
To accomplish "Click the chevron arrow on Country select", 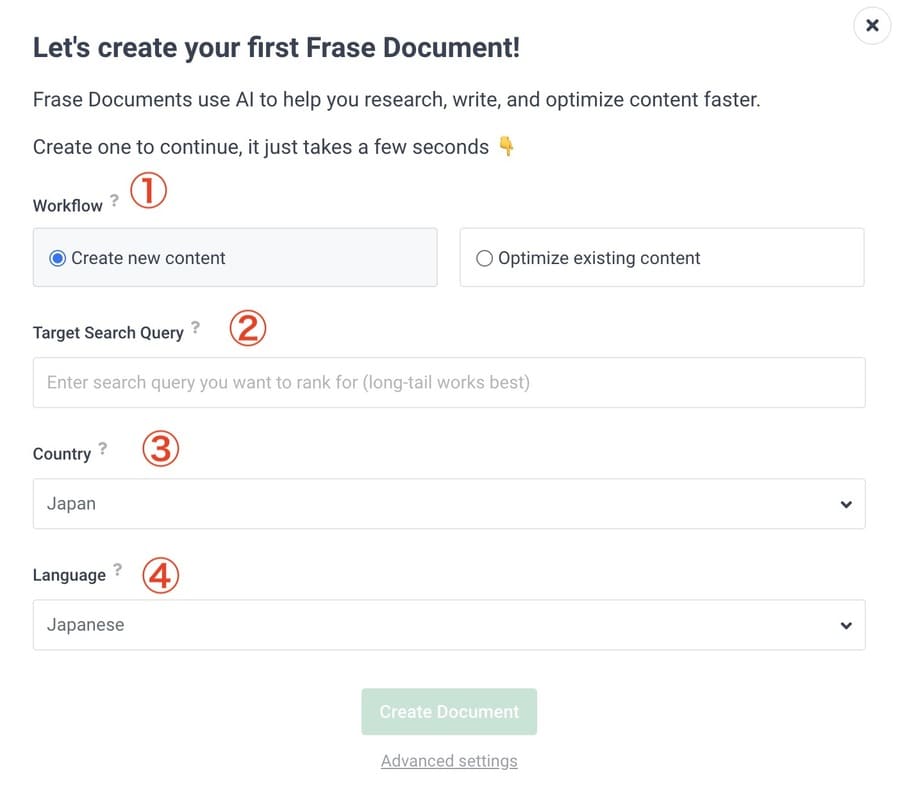I will click(x=845, y=504).
